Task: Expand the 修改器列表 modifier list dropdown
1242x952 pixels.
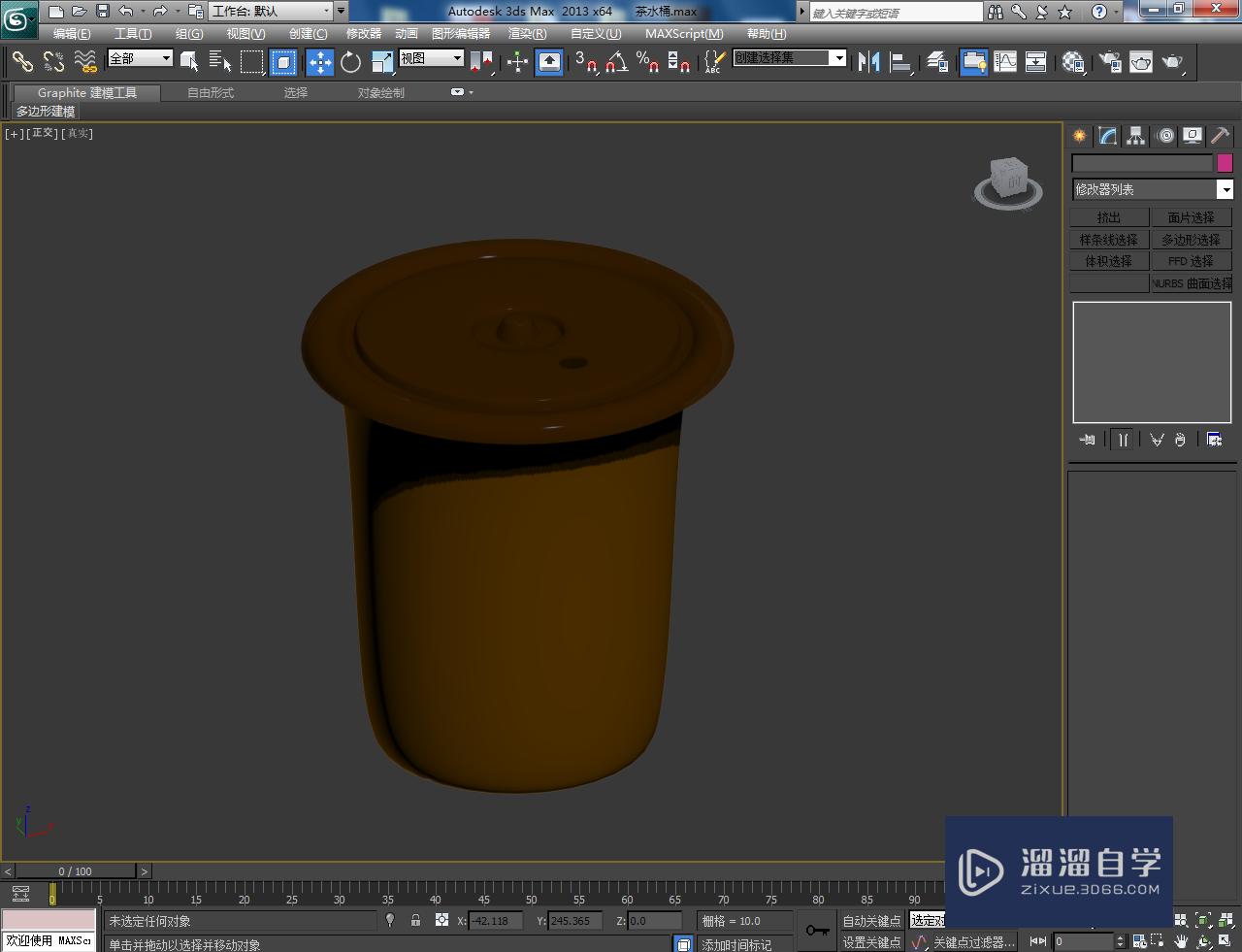Action: pyautogui.click(x=1153, y=189)
